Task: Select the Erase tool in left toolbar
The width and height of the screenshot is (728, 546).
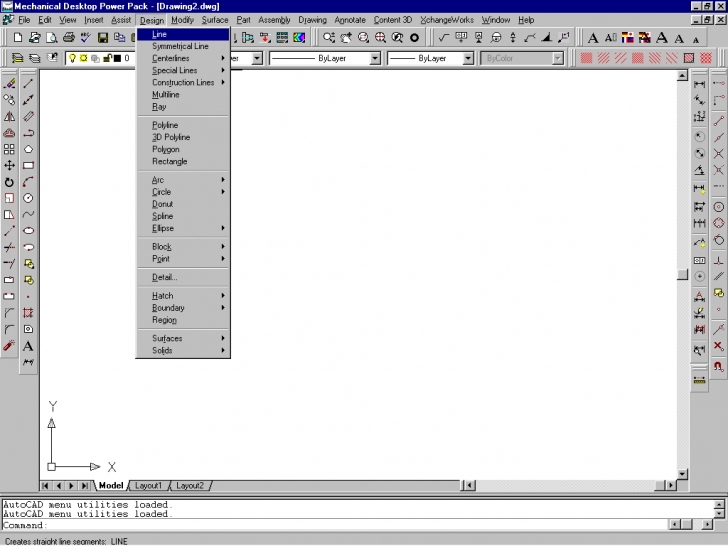Action: [9, 84]
